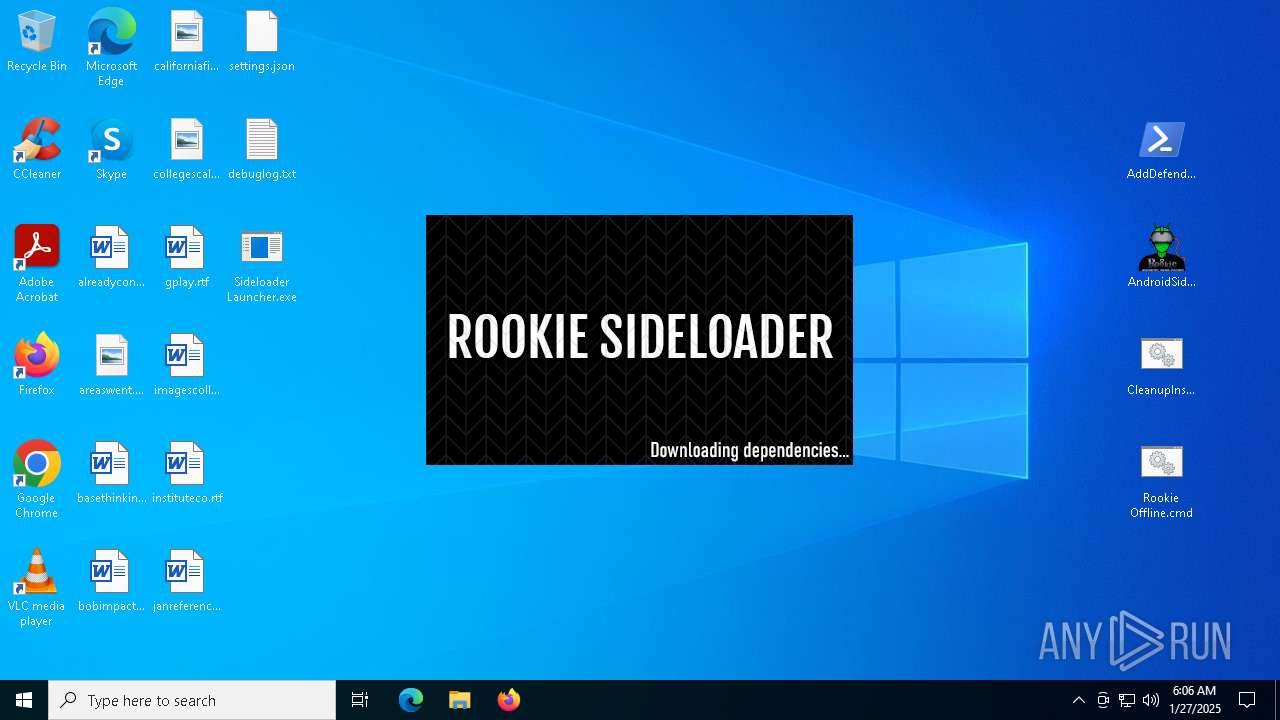
Task: Select the debuglog.txt file icon
Action: (x=262, y=150)
